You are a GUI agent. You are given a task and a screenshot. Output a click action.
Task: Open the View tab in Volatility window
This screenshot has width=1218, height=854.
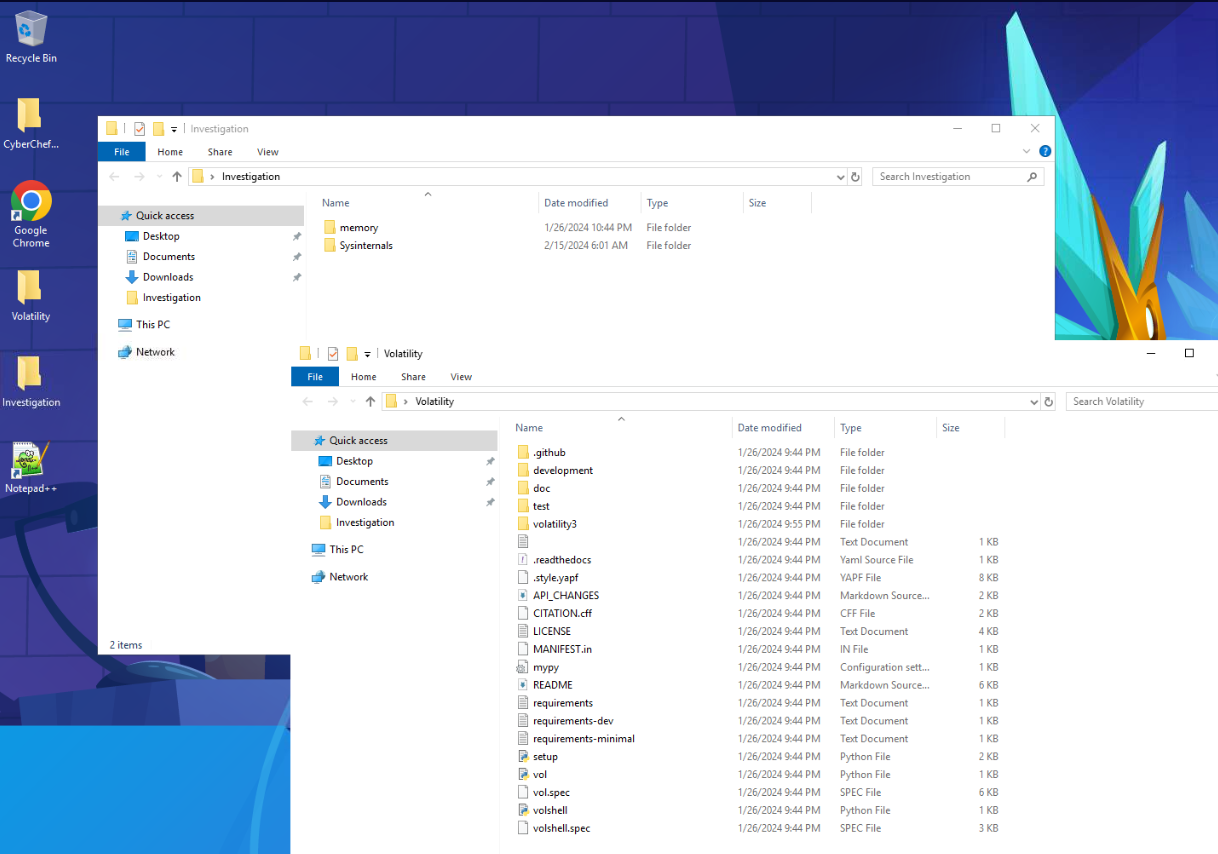(461, 377)
